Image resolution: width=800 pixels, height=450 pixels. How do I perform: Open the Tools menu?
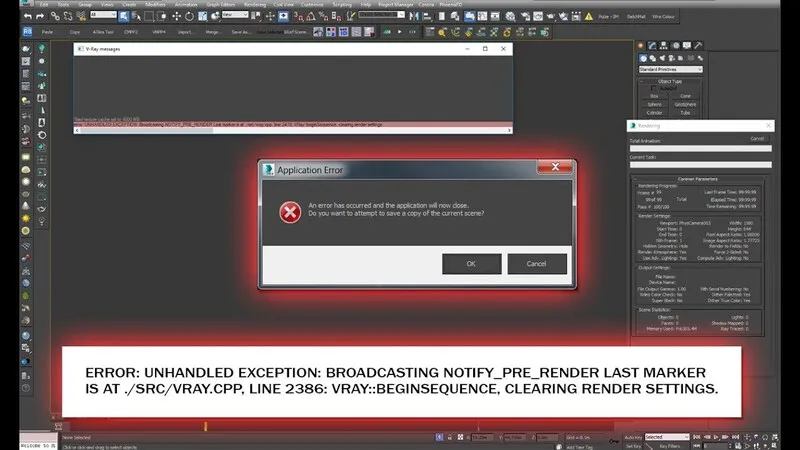pos(63,4)
